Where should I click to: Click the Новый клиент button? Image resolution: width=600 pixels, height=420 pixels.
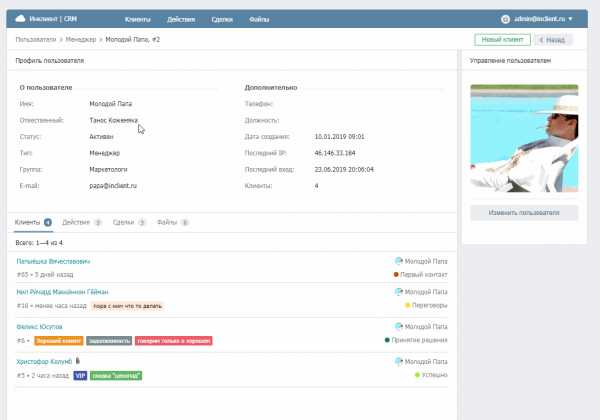(502, 40)
